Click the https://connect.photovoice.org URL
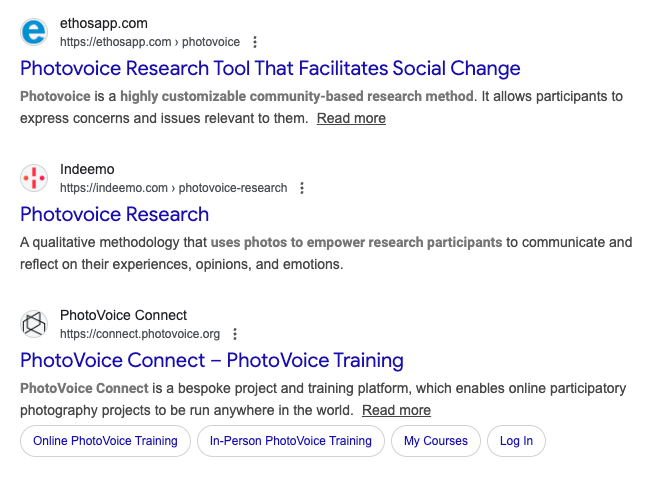657x477 pixels. [140, 334]
